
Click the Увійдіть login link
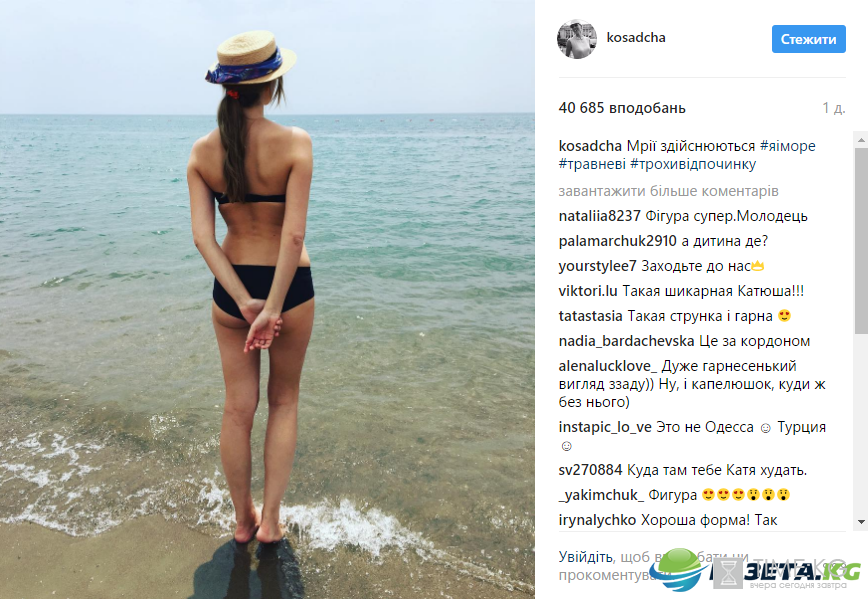(586, 557)
